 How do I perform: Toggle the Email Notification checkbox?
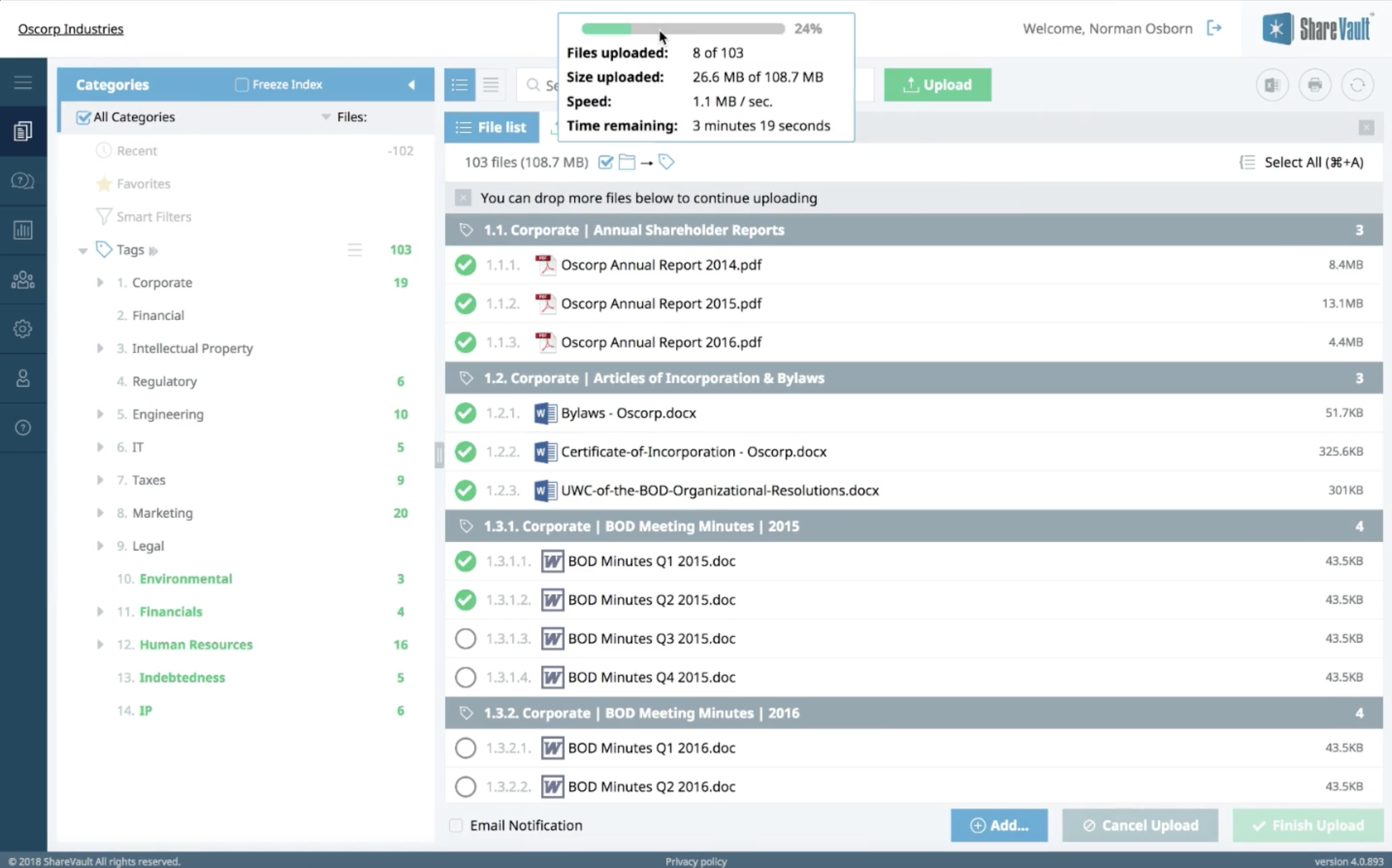tap(456, 826)
